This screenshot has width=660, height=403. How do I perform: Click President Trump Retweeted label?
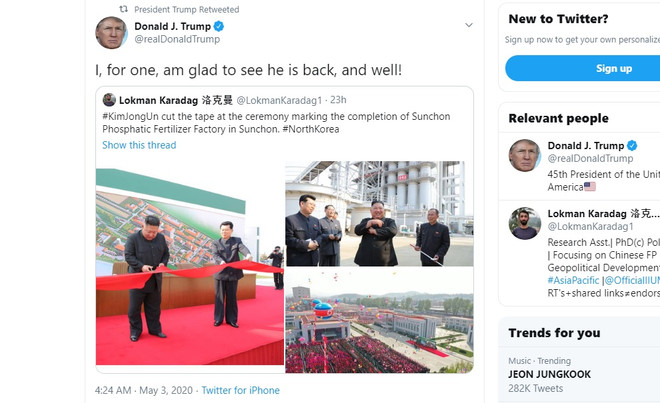[186, 9]
